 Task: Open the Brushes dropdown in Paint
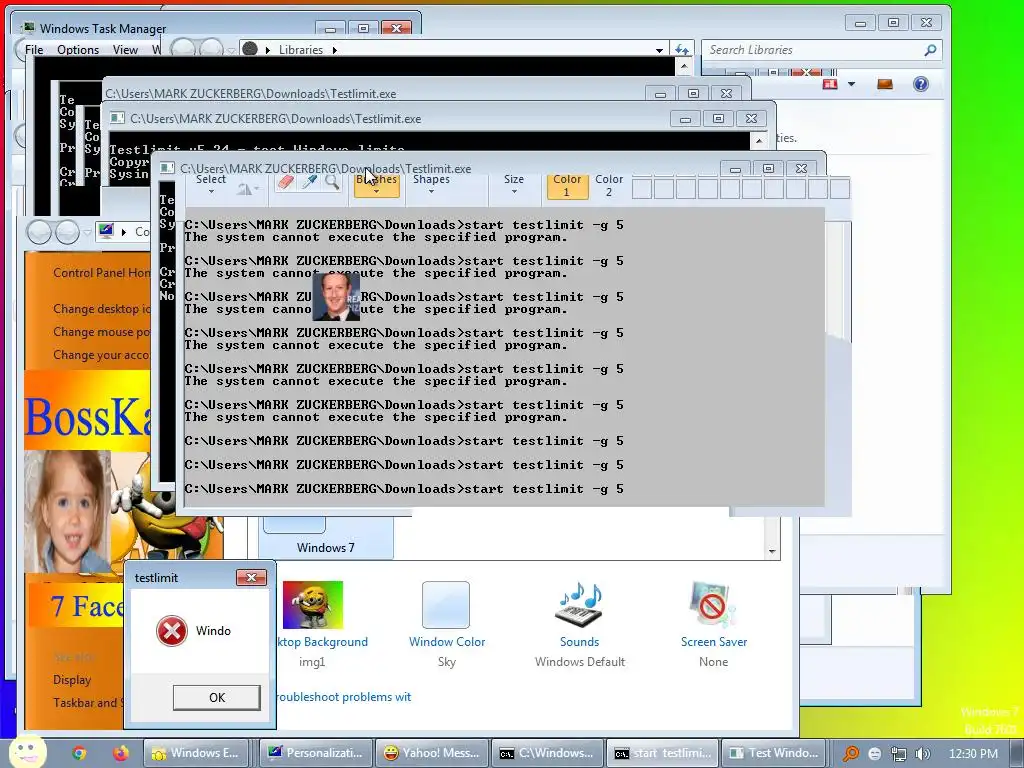pos(377,185)
